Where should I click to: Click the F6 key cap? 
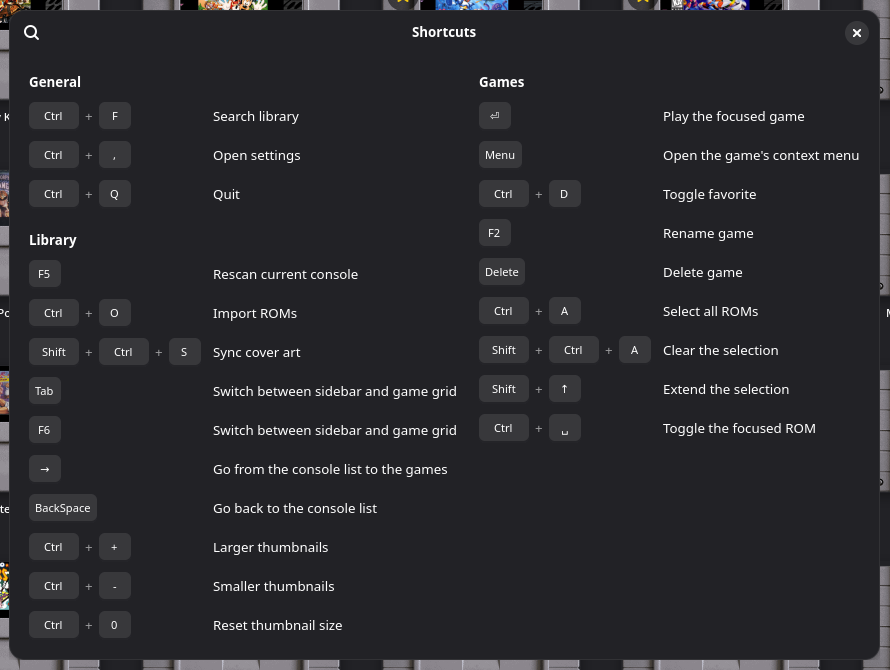45,430
